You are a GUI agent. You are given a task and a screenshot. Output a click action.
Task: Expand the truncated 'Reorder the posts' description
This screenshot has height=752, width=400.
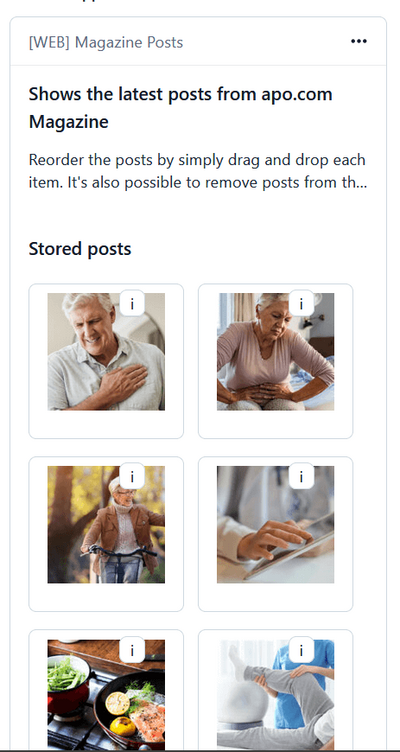click(198, 171)
